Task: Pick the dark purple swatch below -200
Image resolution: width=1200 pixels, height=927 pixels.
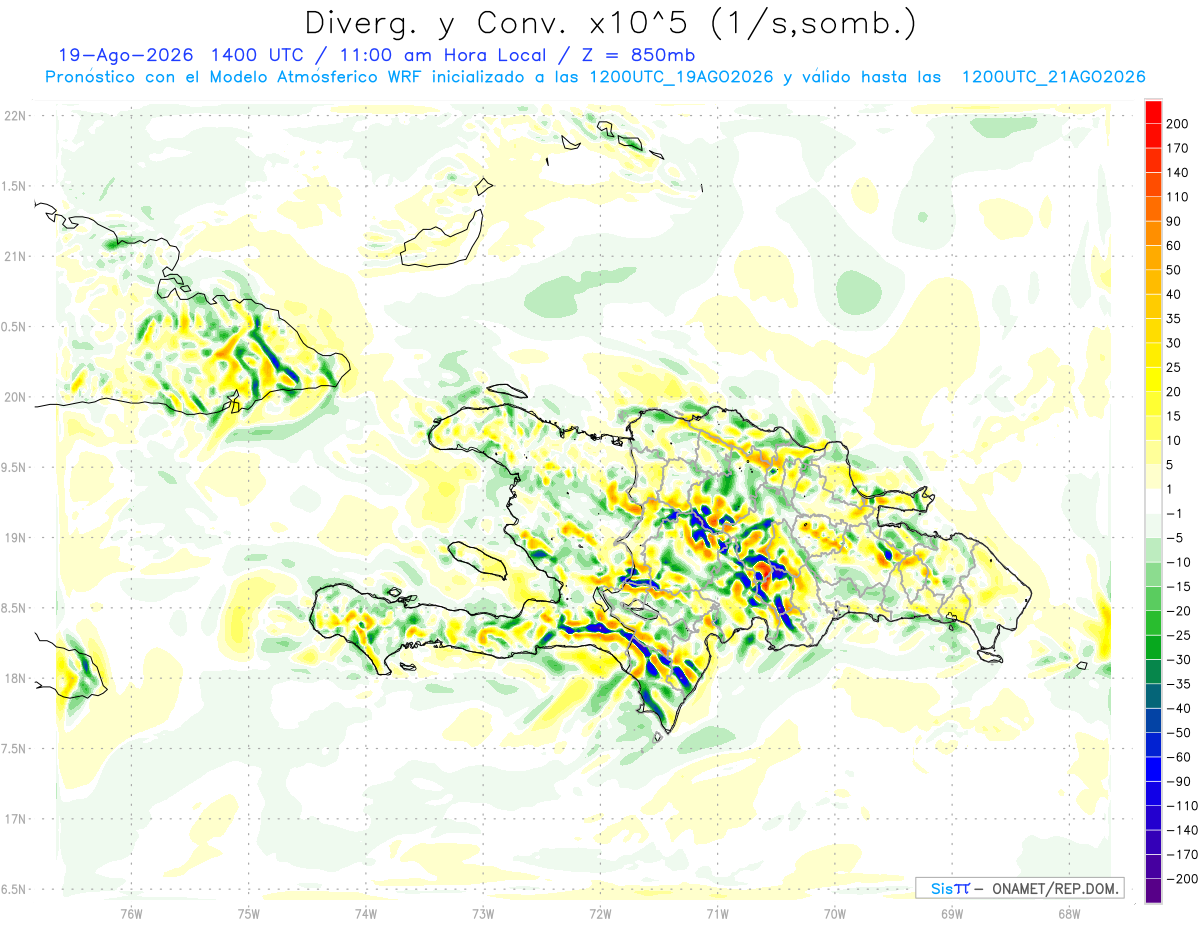Action: 1153,890
